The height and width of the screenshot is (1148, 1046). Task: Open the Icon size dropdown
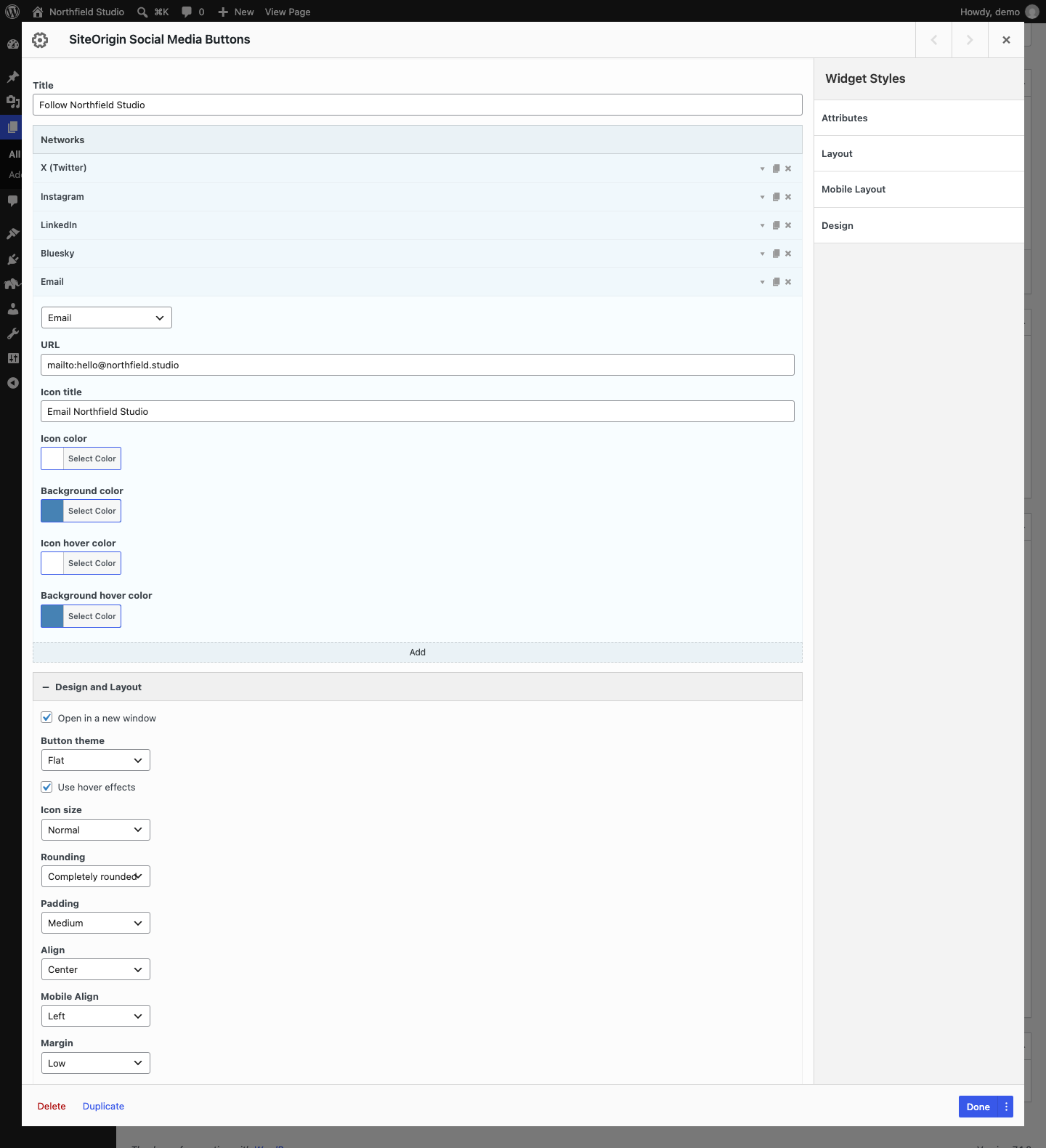[x=96, y=830]
